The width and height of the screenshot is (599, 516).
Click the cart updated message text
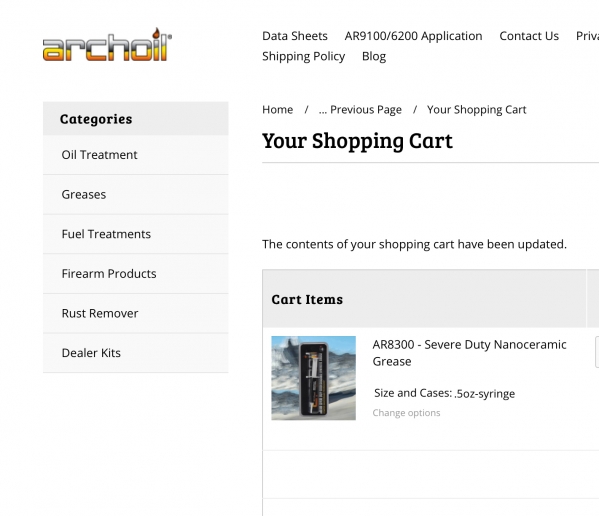coord(414,244)
